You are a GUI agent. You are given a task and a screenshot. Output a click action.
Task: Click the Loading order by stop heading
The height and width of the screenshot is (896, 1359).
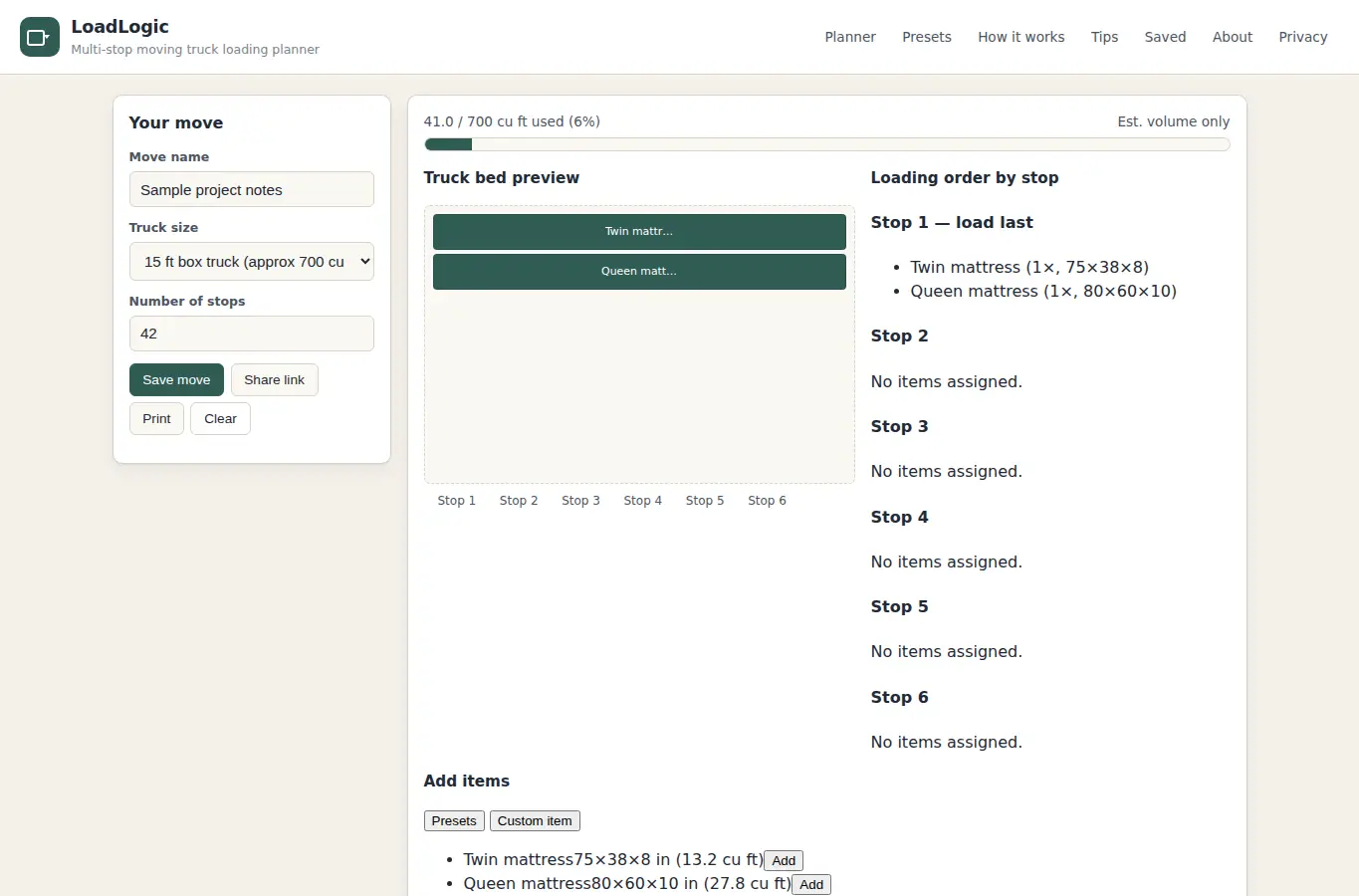point(965,177)
